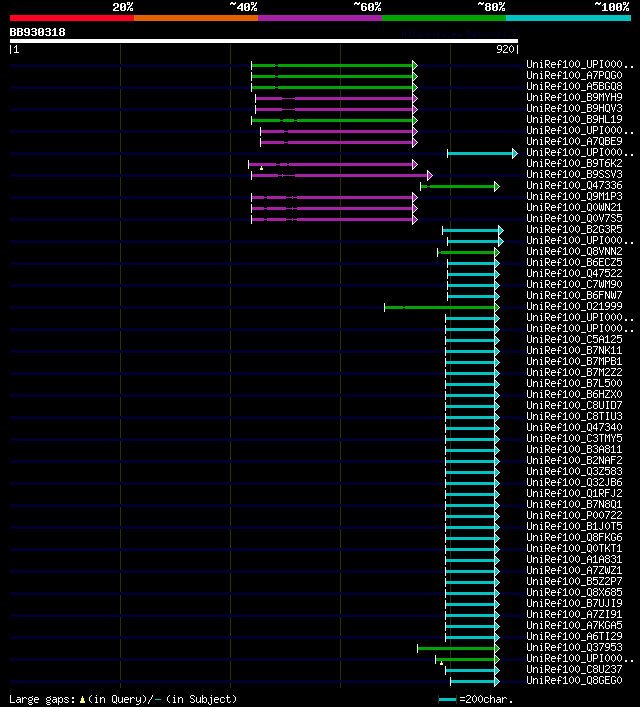Open hit UniRef100_C8U237

[574, 670]
